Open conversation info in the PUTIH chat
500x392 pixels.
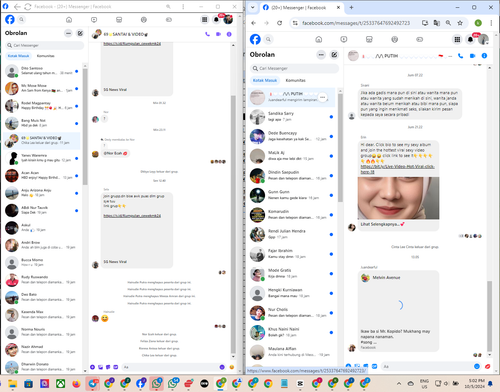(484, 56)
